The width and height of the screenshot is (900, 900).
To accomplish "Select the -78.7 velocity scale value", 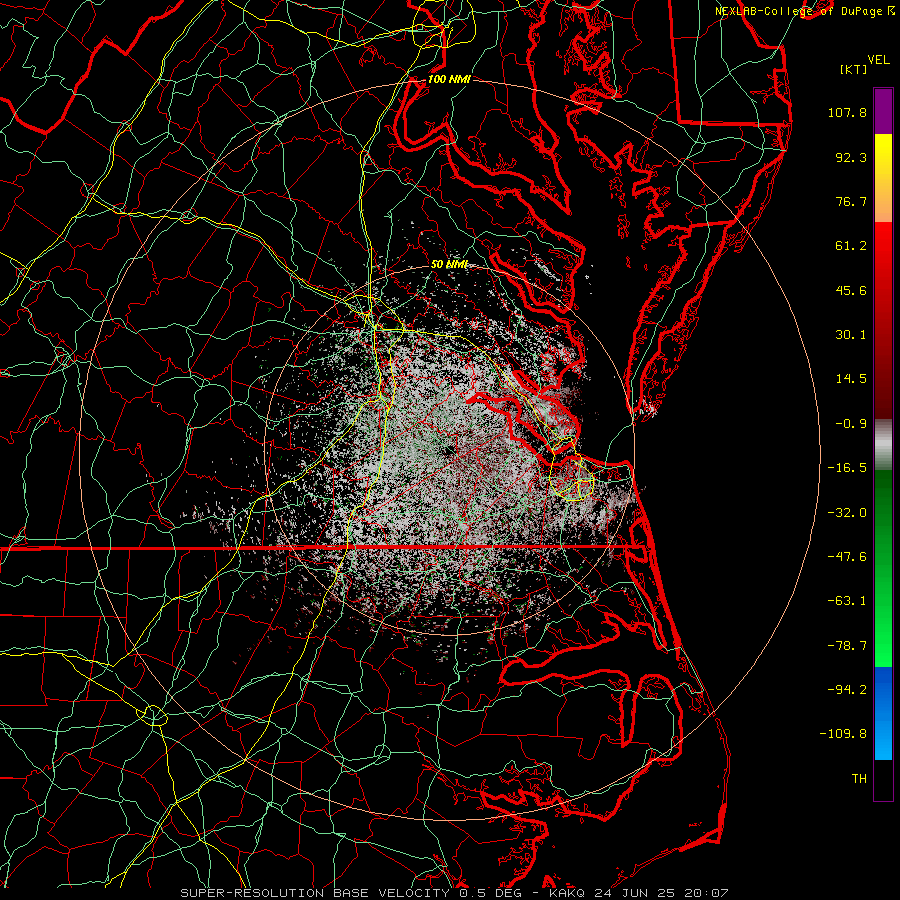I will click(x=847, y=646).
